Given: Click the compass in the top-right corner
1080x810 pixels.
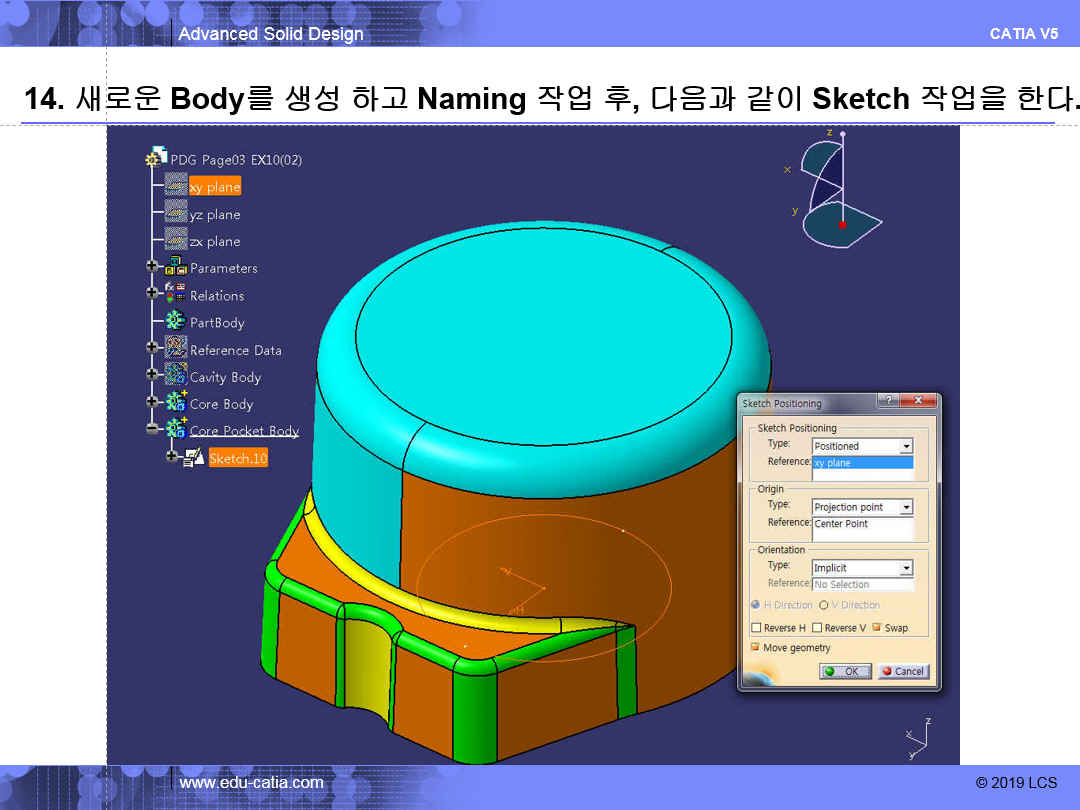Looking at the screenshot, I should (836, 190).
